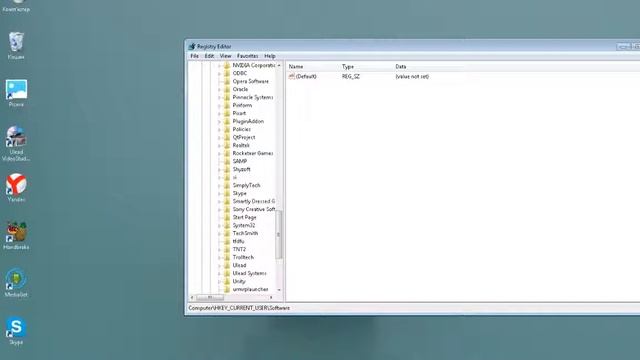Open the Recycle Bin desktop icon
The height and width of the screenshot is (360, 640).
click(x=16, y=42)
